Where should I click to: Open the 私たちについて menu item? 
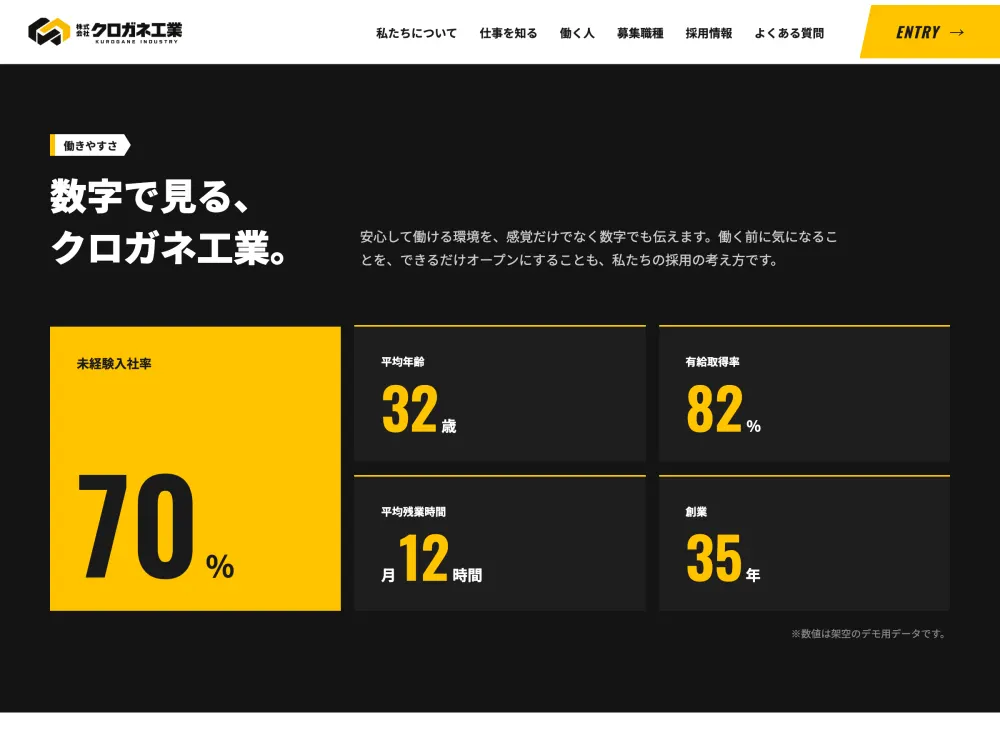(416, 33)
